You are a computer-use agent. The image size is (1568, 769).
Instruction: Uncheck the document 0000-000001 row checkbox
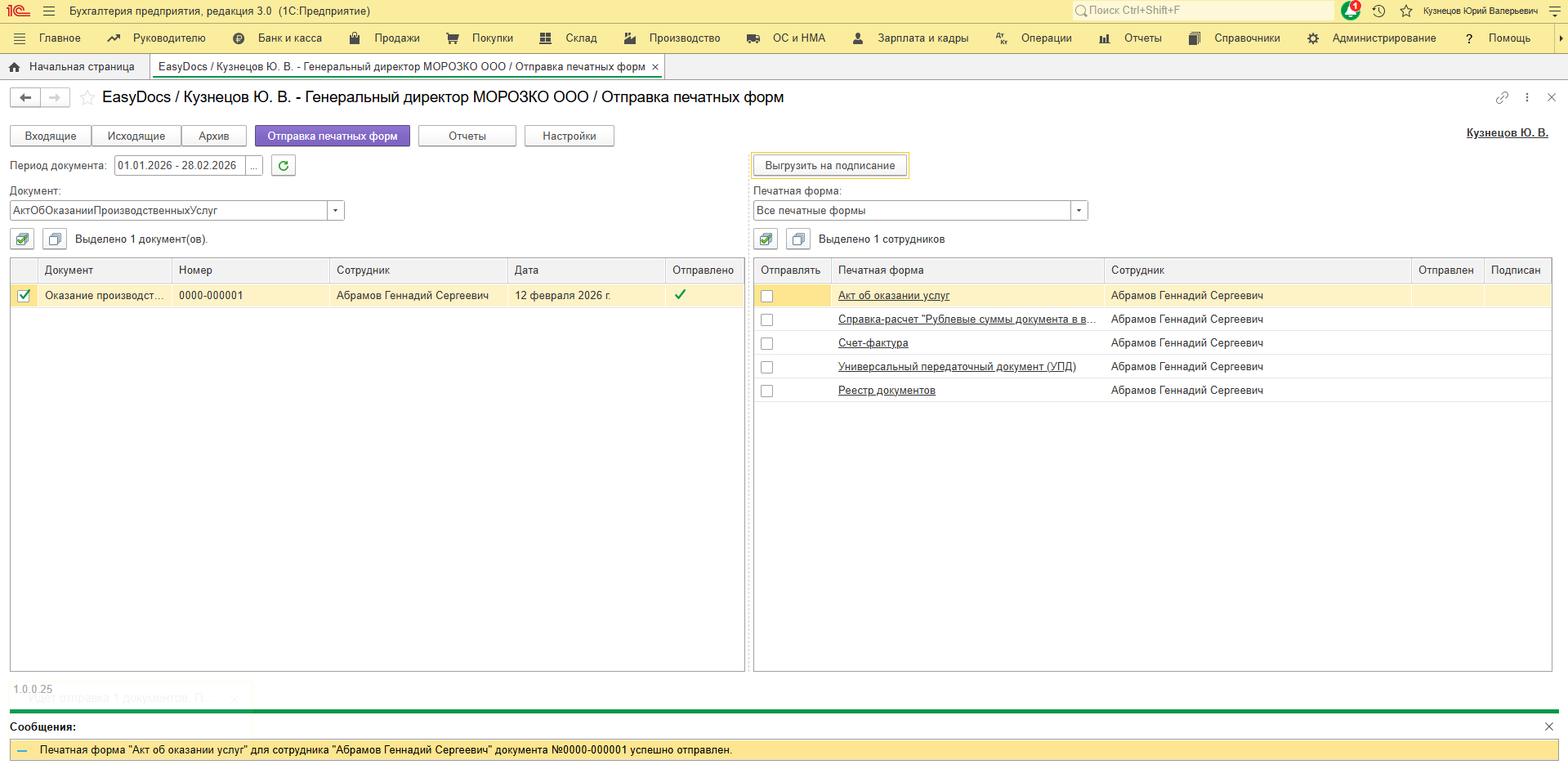tap(24, 296)
